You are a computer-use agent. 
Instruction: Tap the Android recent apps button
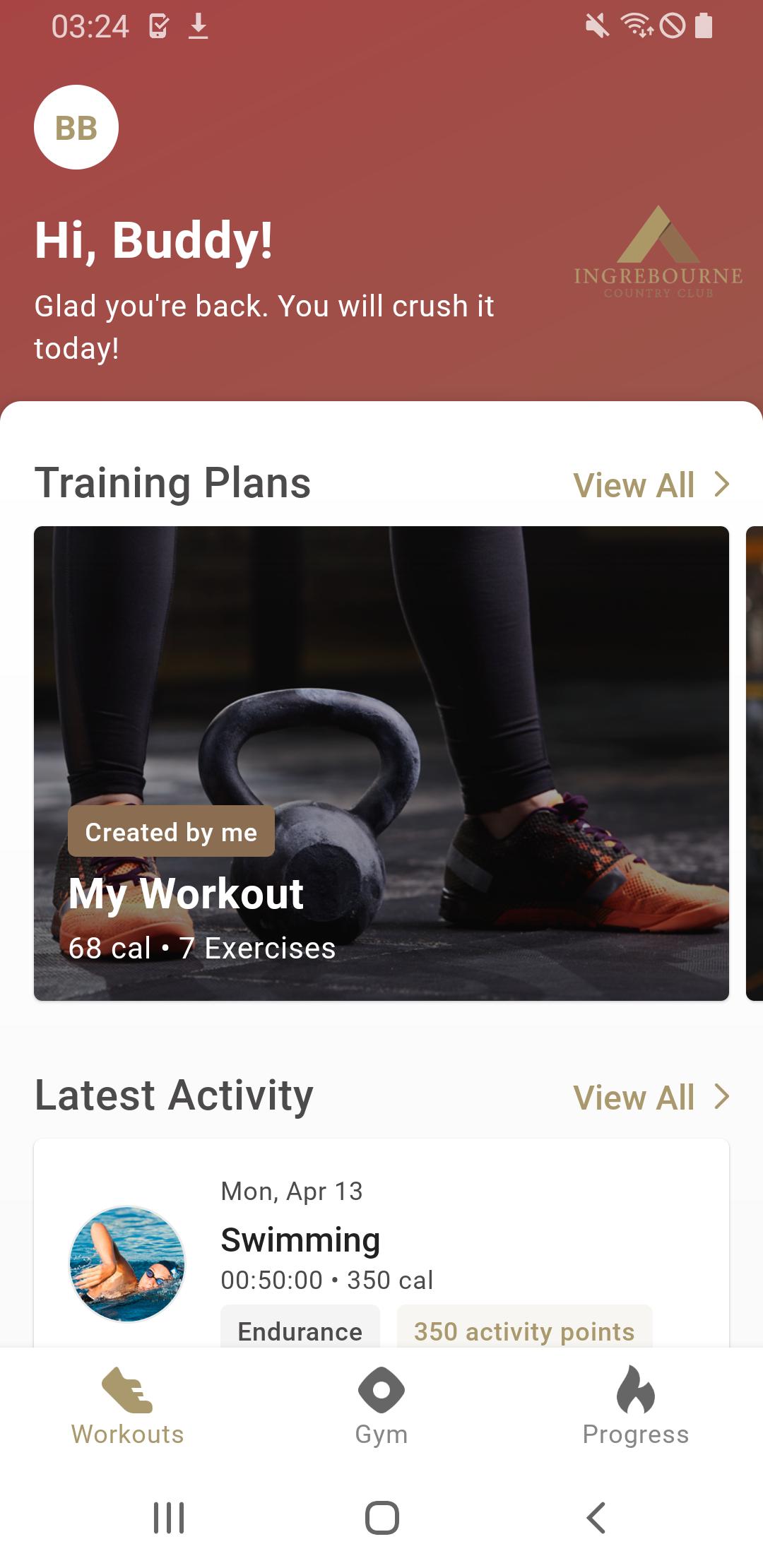click(x=169, y=1517)
